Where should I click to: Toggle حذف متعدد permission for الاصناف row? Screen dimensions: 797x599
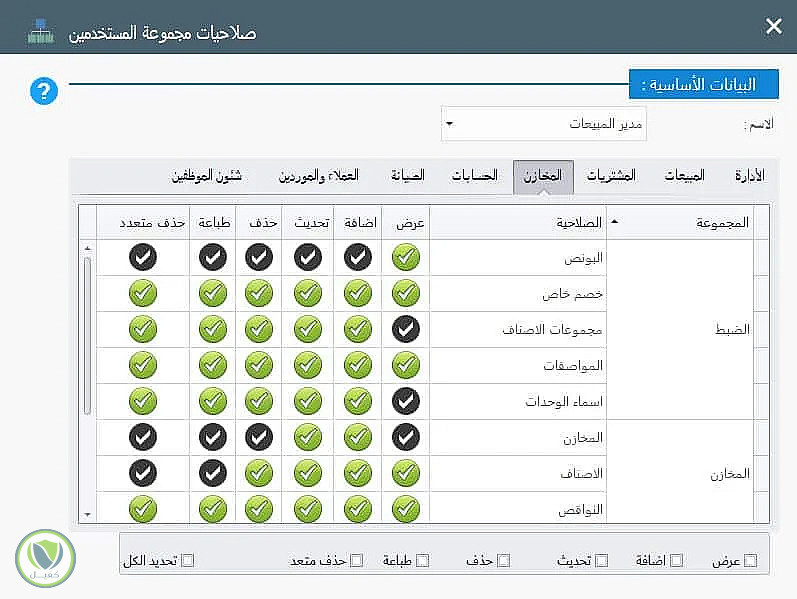pyautogui.click(x=143, y=473)
